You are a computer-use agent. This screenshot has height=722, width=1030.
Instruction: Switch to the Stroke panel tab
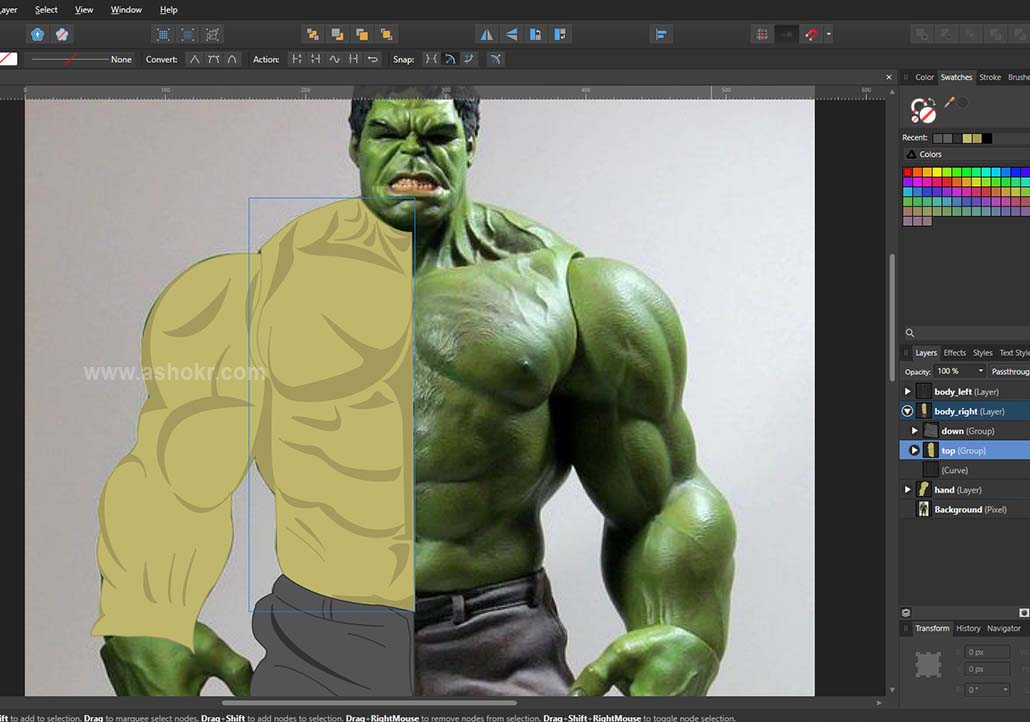989,77
